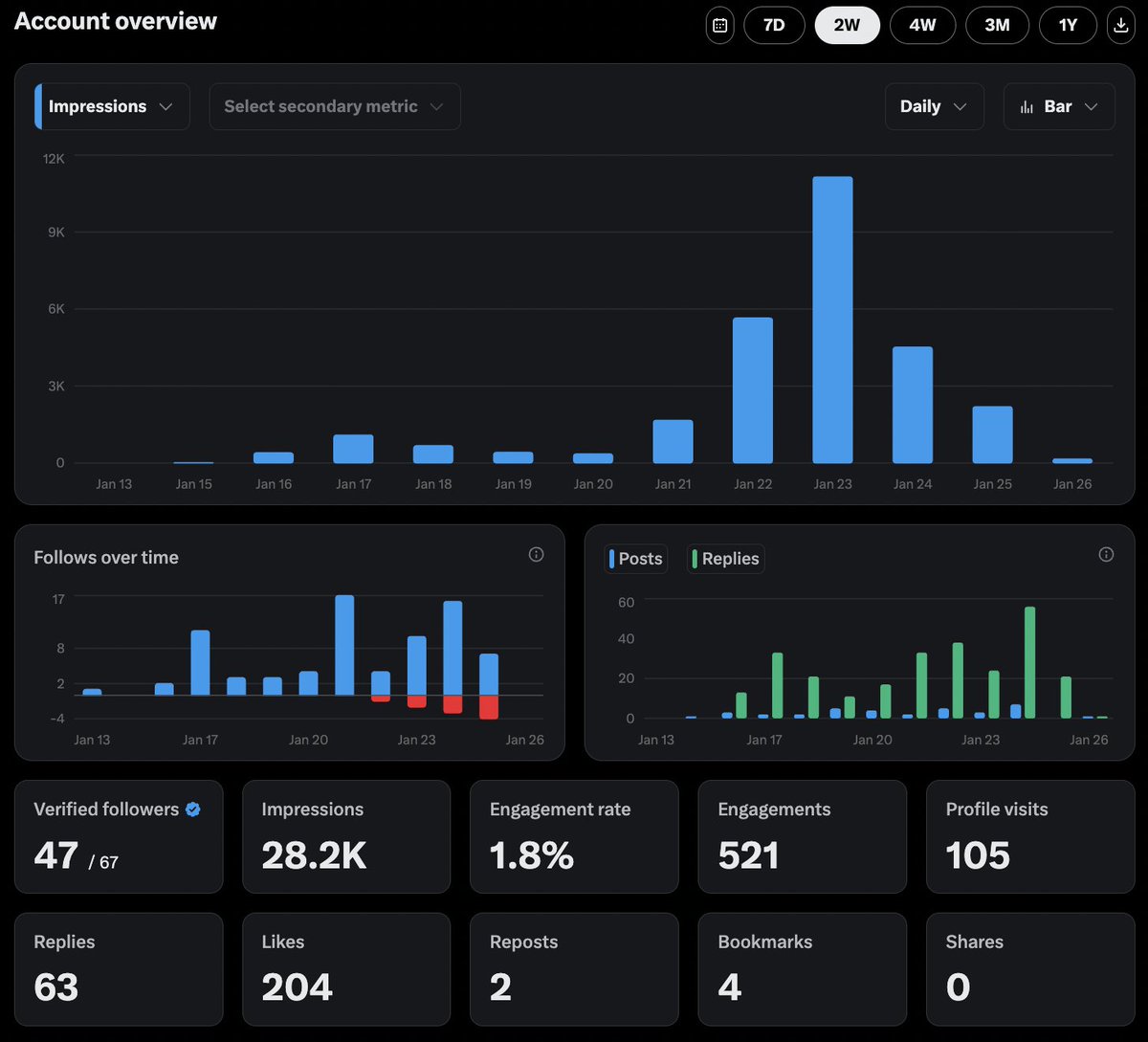This screenshot has width=1148, height=1042.
Task: Click the Jan 23 impressions bar
Action: [832, 321]
